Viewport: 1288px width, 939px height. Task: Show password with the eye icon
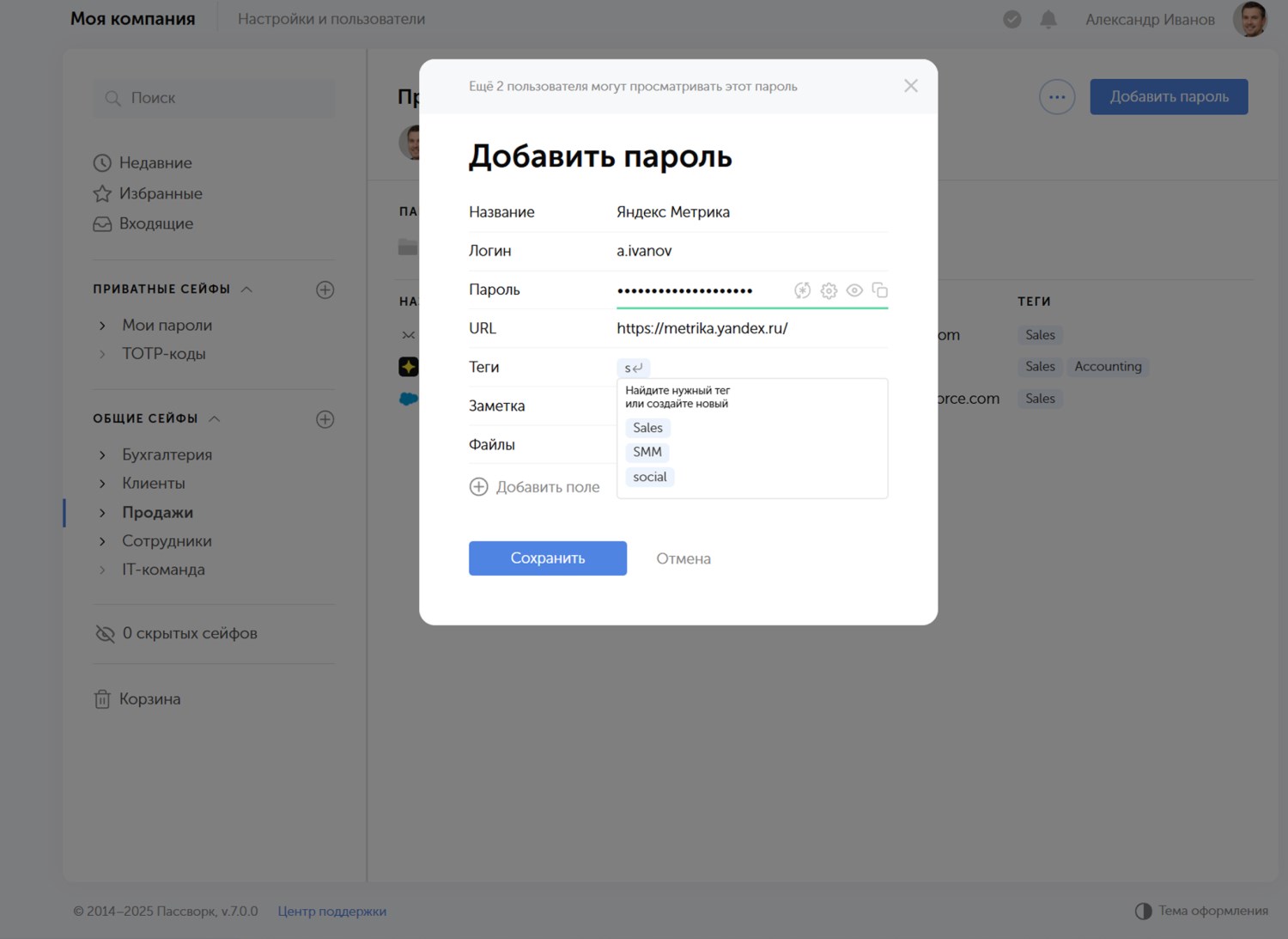(x=854, y=290)
